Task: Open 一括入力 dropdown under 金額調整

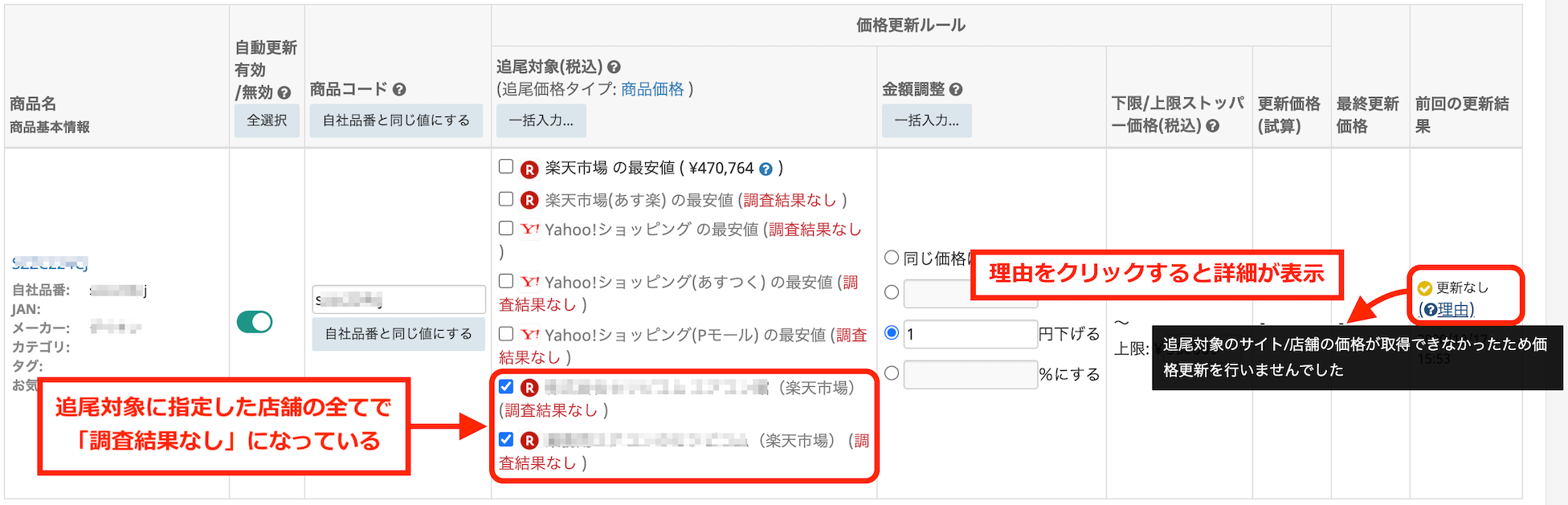Action: [926, 120]
